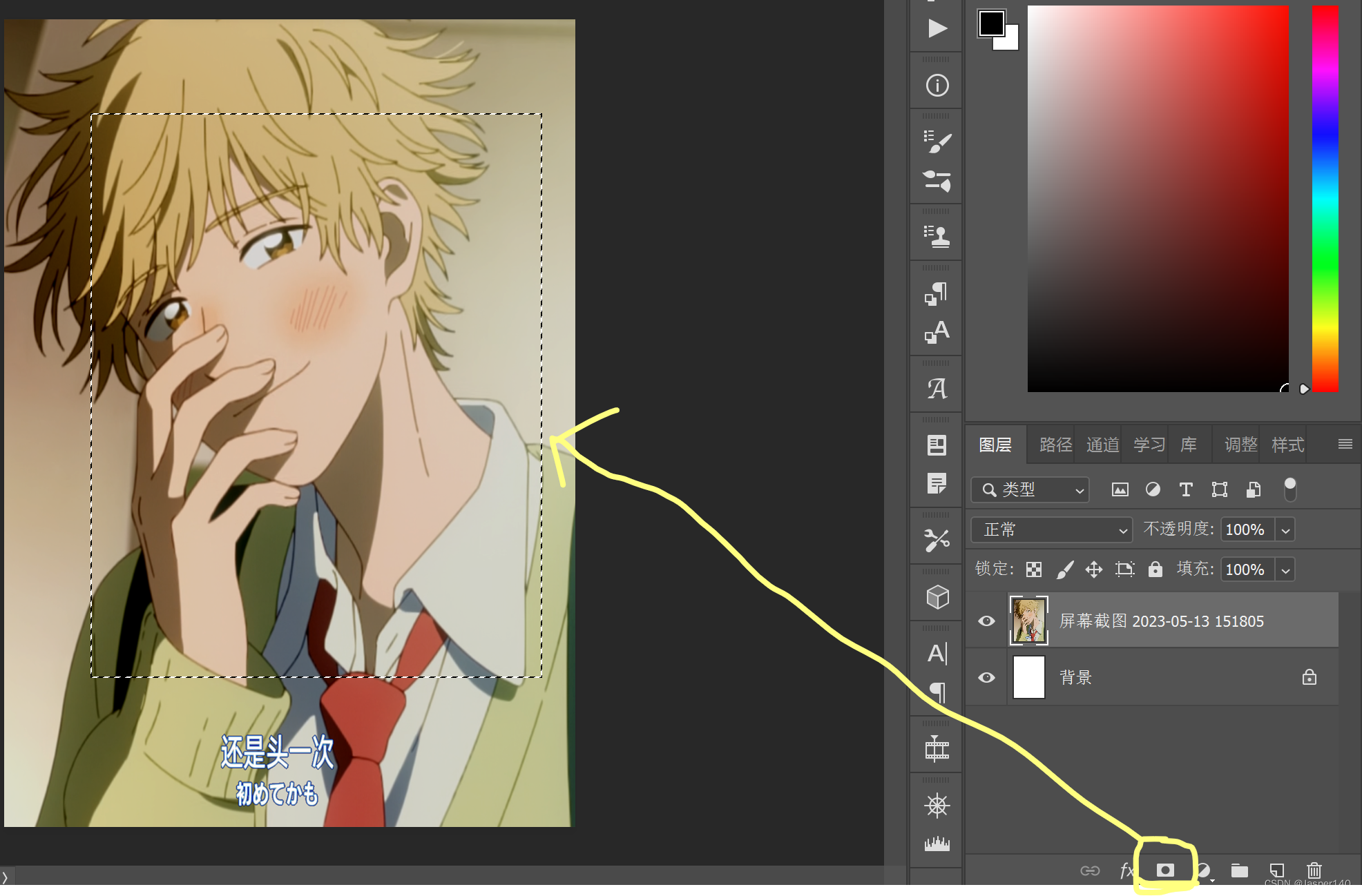Click the new adjustment layer half-circle icon
This screenshot has height=896, width=1362.
coord(1205,870)
